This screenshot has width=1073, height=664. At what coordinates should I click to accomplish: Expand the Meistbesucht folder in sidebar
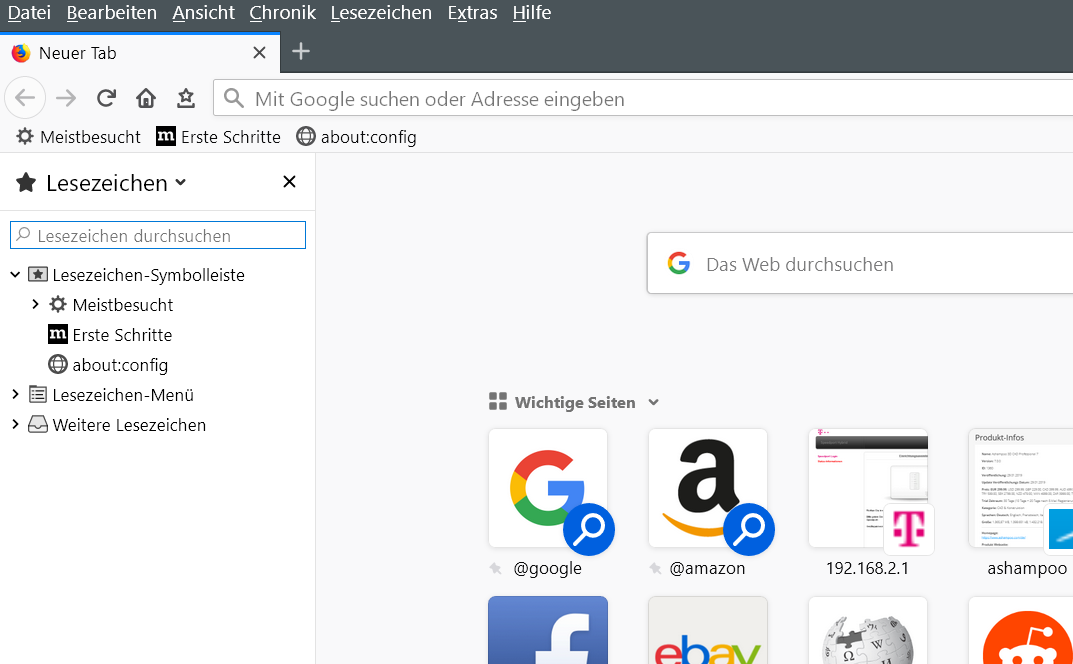[35, 304]
